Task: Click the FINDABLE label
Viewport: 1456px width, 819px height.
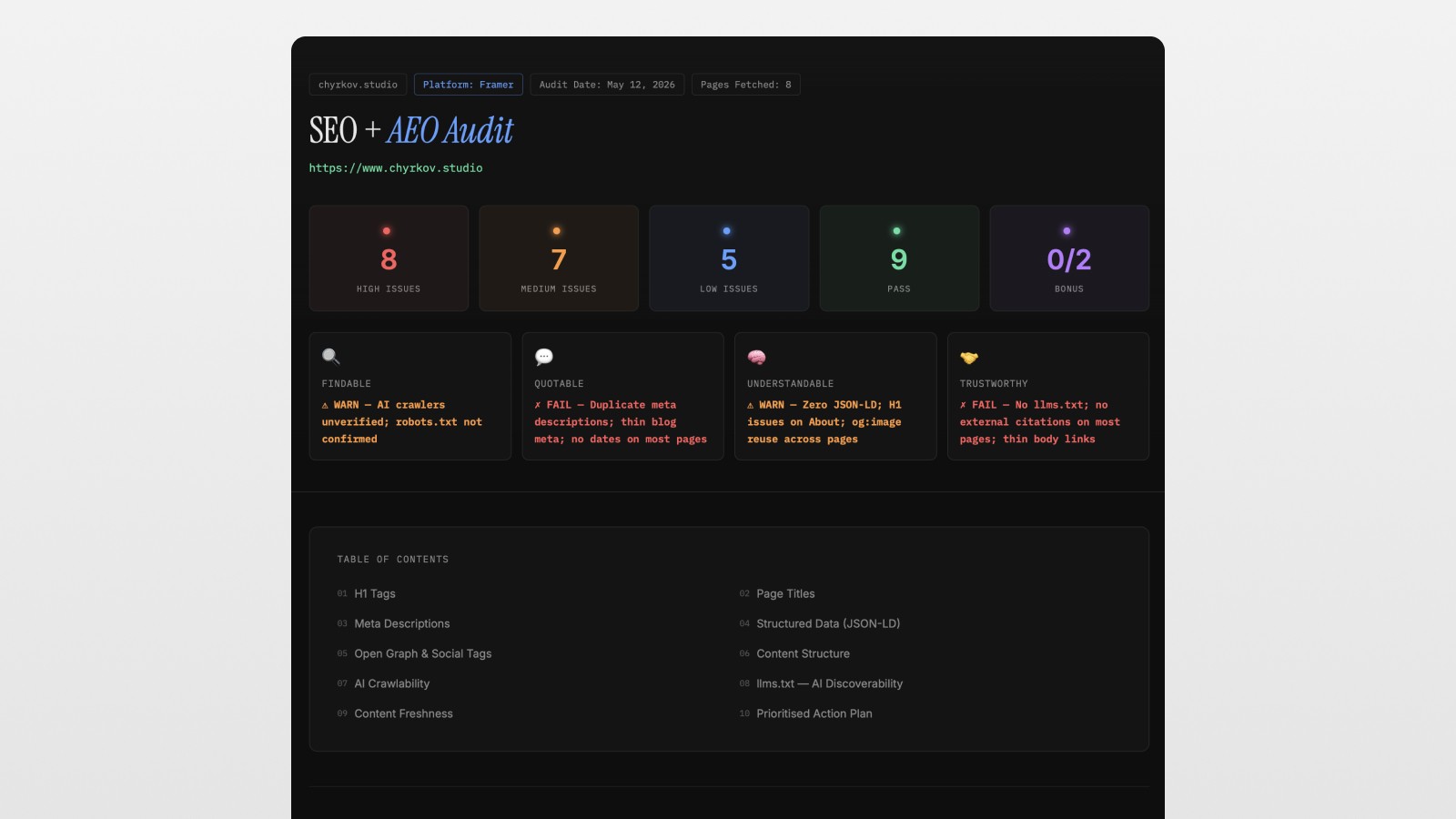Action: 347,384
